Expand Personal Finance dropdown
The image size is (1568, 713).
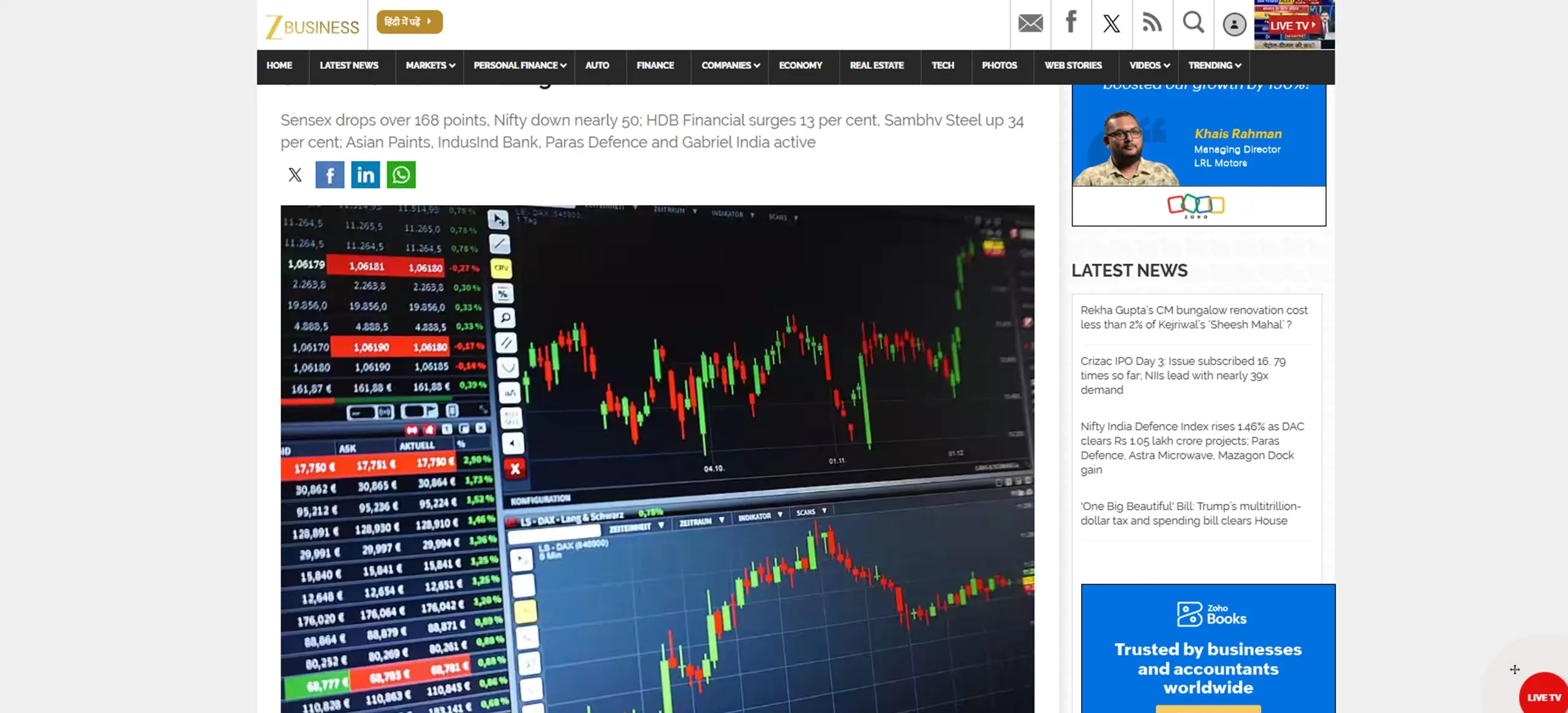coord(519,66)
